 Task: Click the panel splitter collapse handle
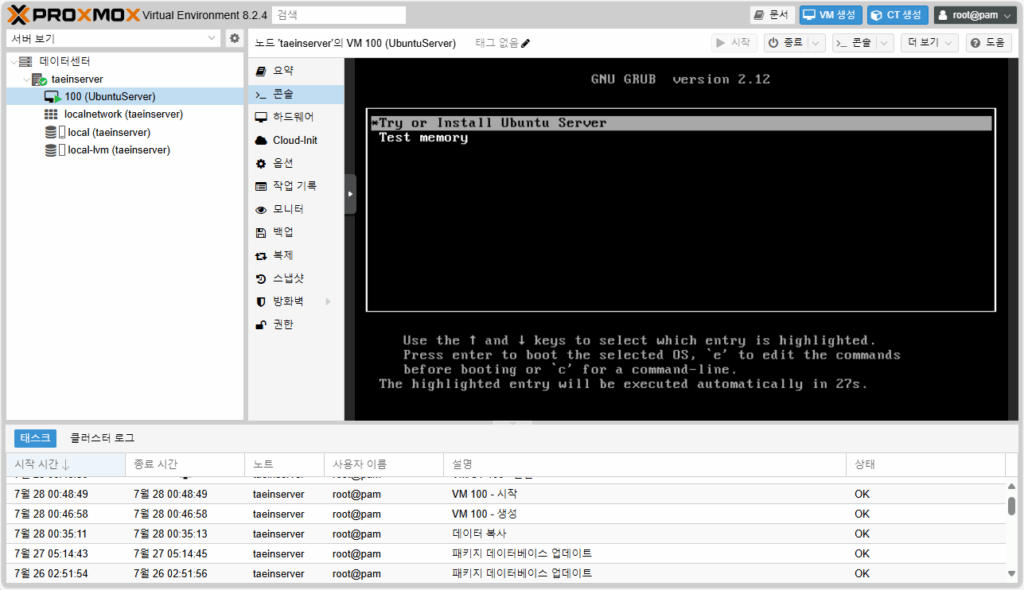512,423
